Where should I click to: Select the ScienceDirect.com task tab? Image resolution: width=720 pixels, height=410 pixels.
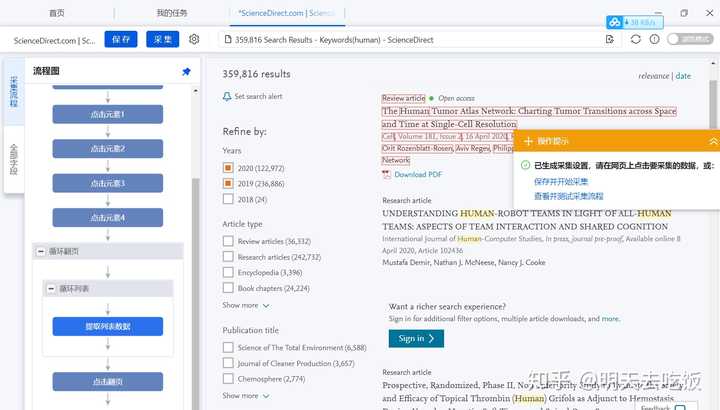(x=287, y=13)
